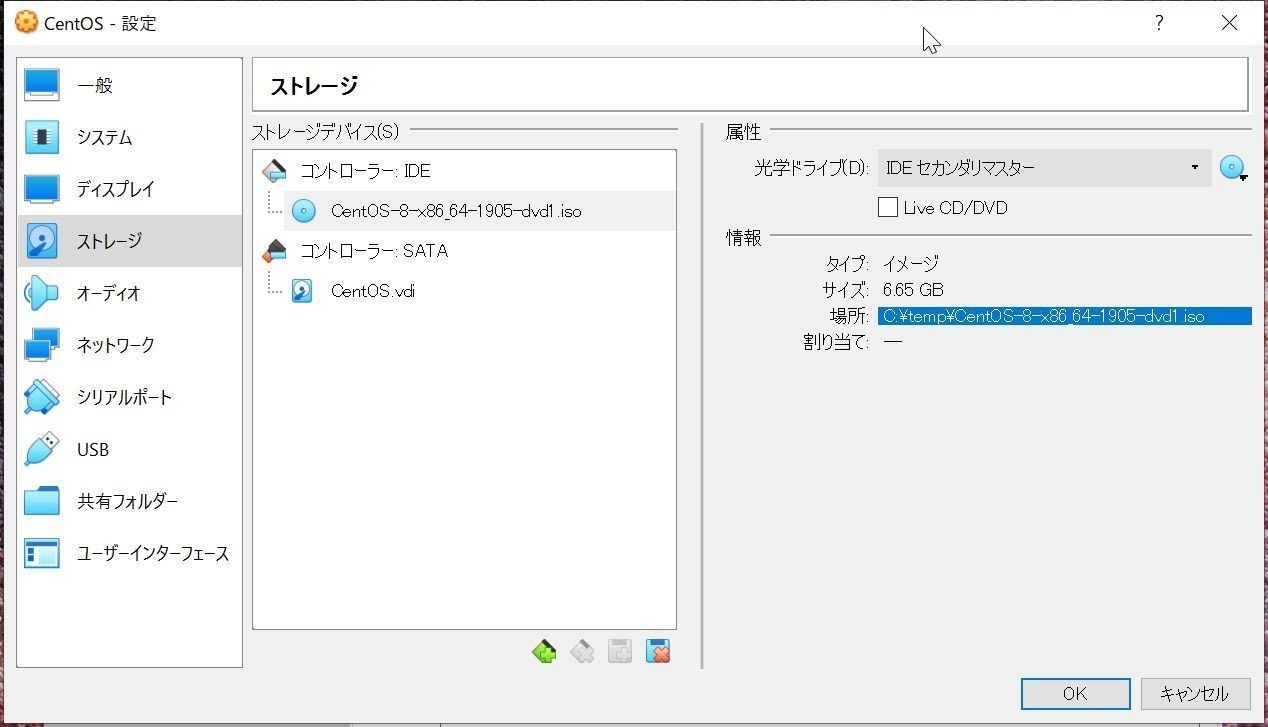Click the highlighted 場所 path field
This screenshot has height=727, width=1268.
click(x=1065, y=316)
